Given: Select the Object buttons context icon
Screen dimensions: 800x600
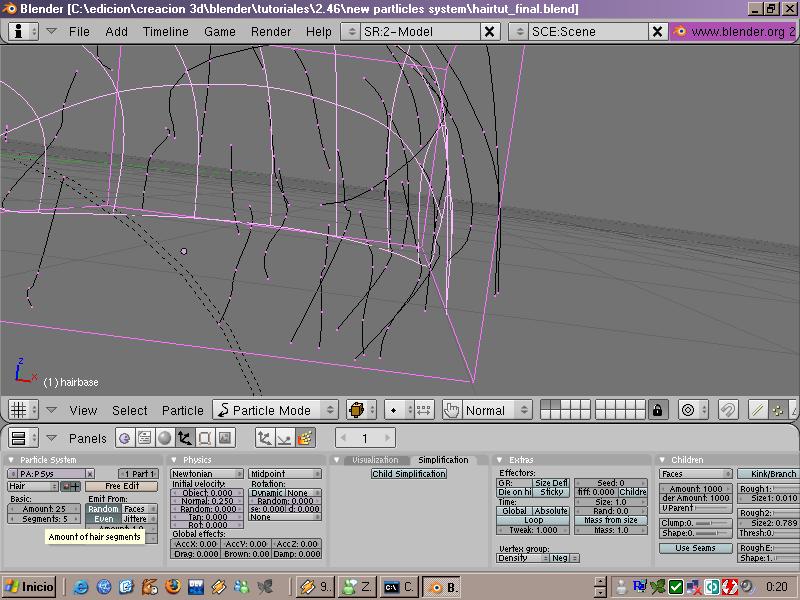Looking at the screenshot, I should click(184, 438).
